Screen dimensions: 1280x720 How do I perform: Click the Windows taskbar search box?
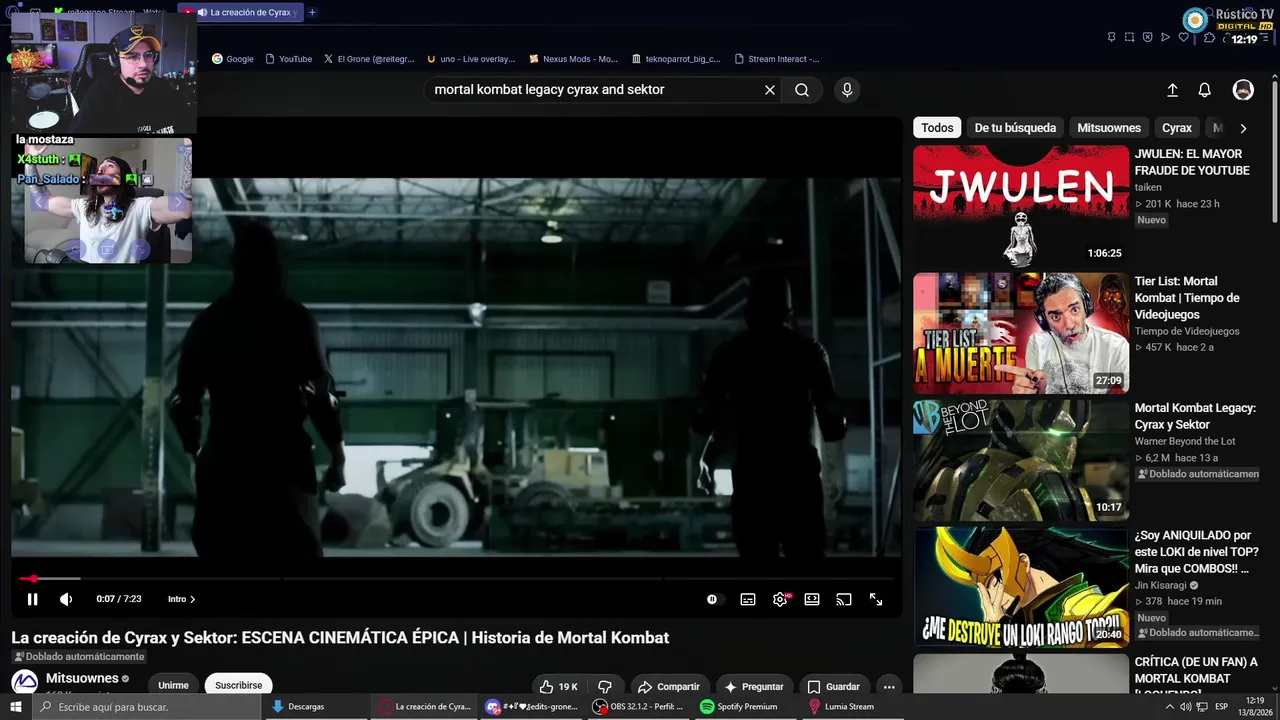pos(147,707)
